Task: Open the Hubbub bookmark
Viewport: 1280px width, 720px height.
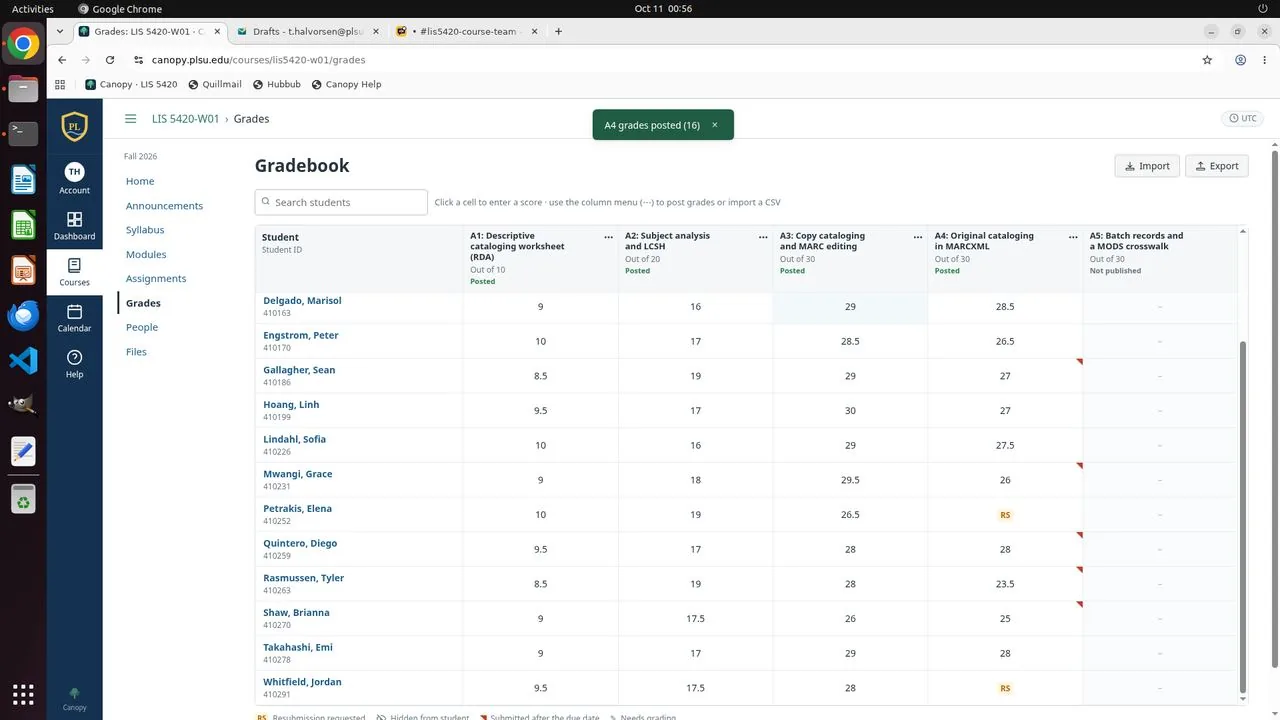Action: click(x=277, y=84)
